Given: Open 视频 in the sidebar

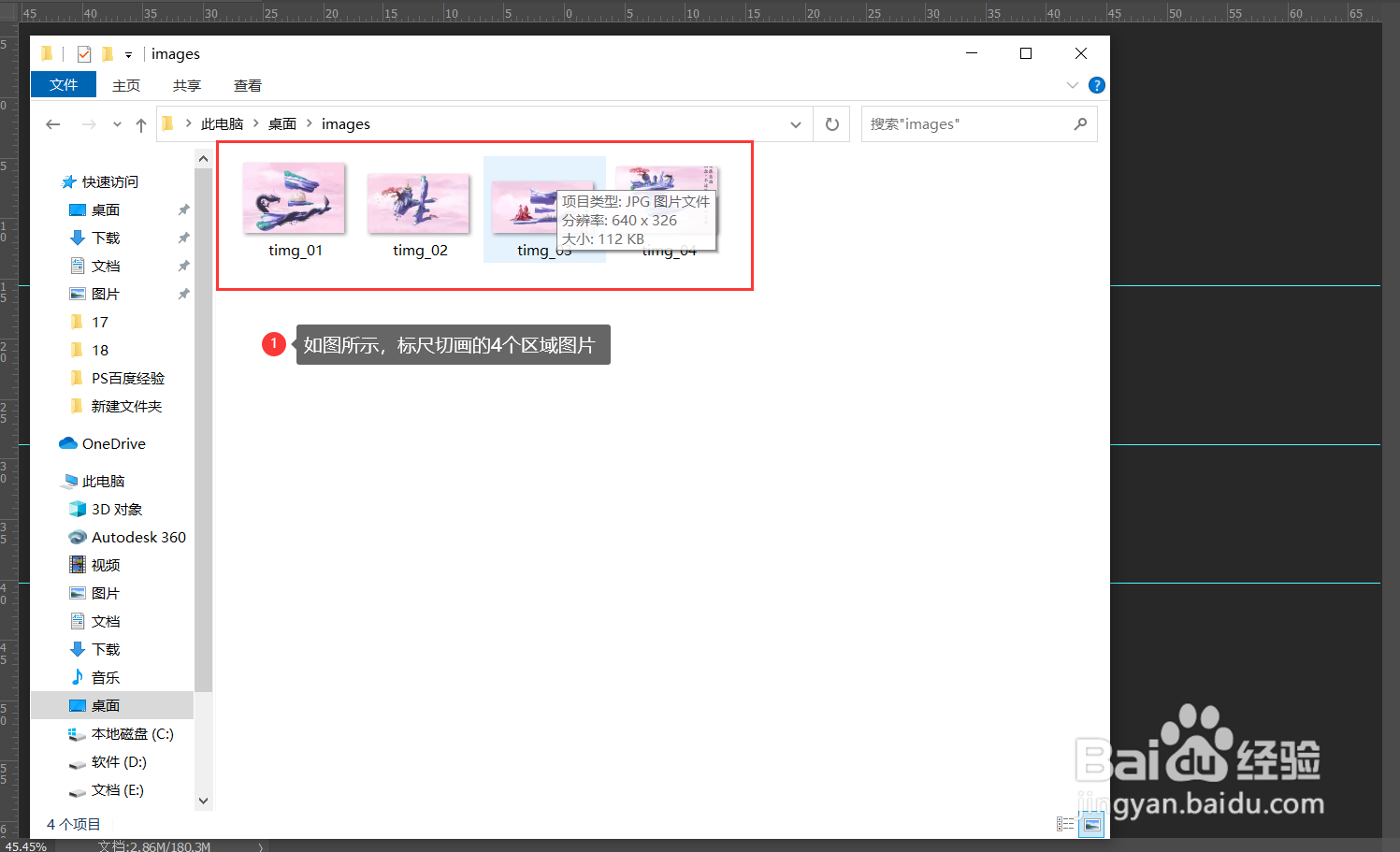Looking at the screenshot, I should pos(106,566).
